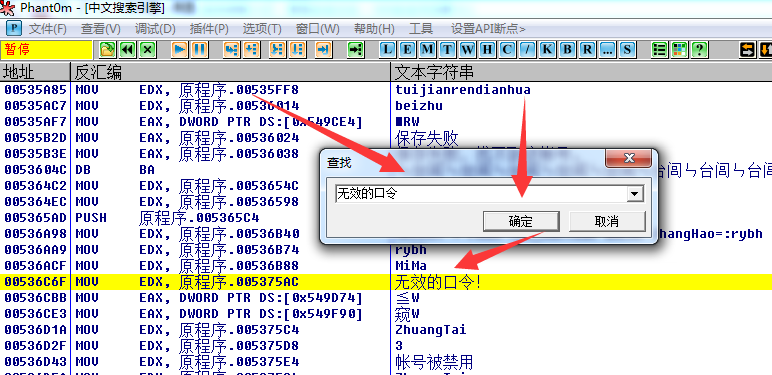Pause execution with the pause icon
The height and width of the screenshot is (375, 772).
(x=199, y=49)
